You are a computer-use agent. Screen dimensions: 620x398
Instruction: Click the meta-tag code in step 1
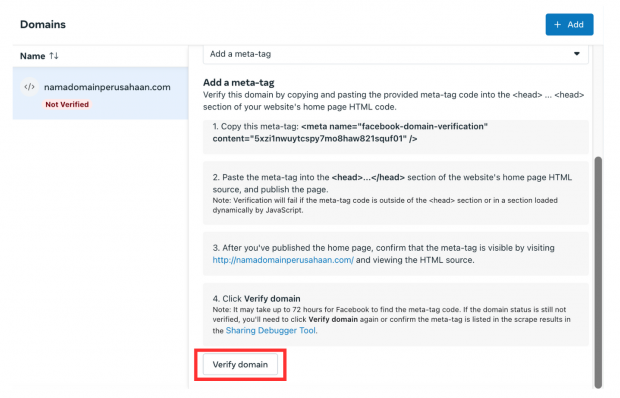pos(350,132)
